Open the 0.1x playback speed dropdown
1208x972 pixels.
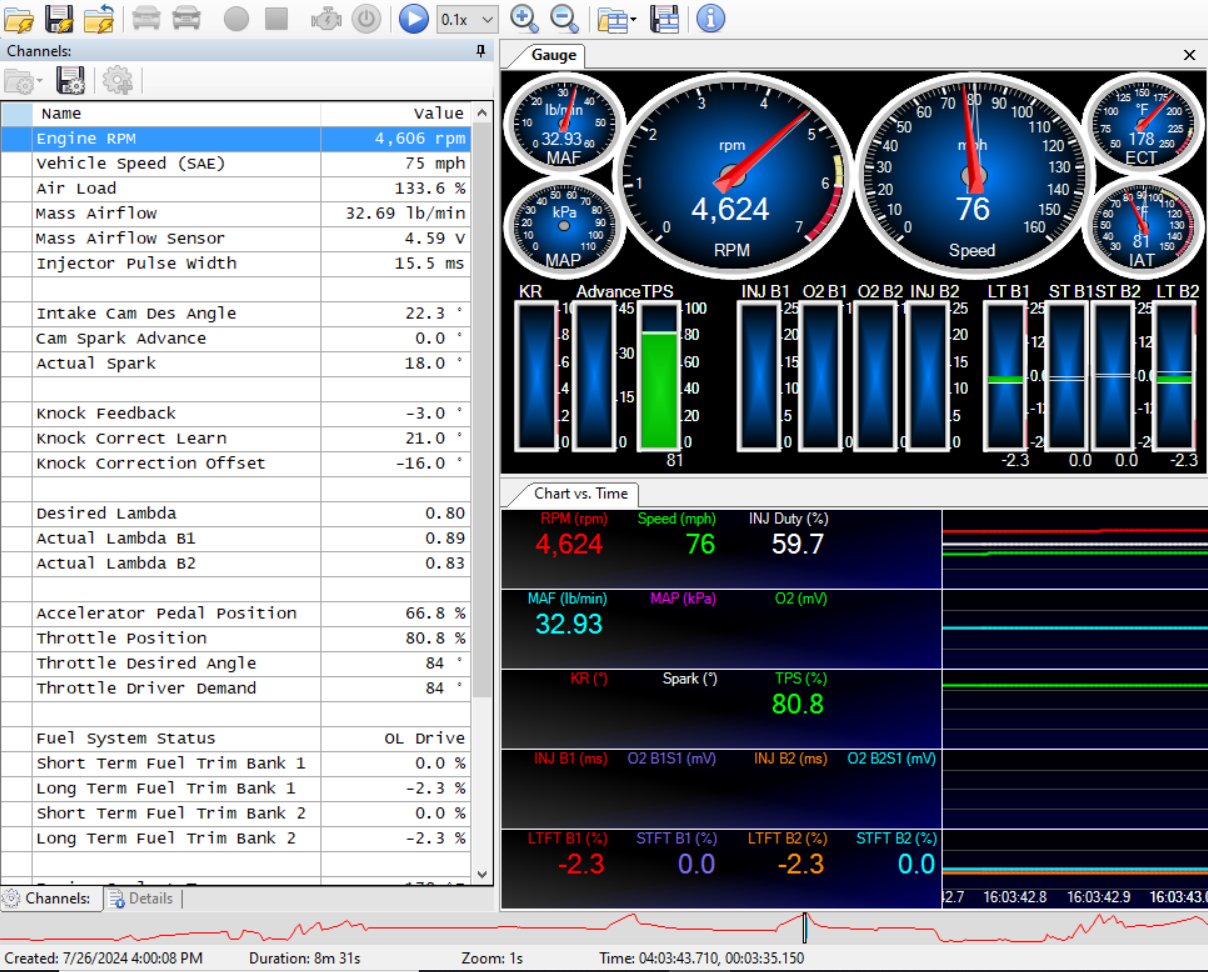[x=468, y=18]
